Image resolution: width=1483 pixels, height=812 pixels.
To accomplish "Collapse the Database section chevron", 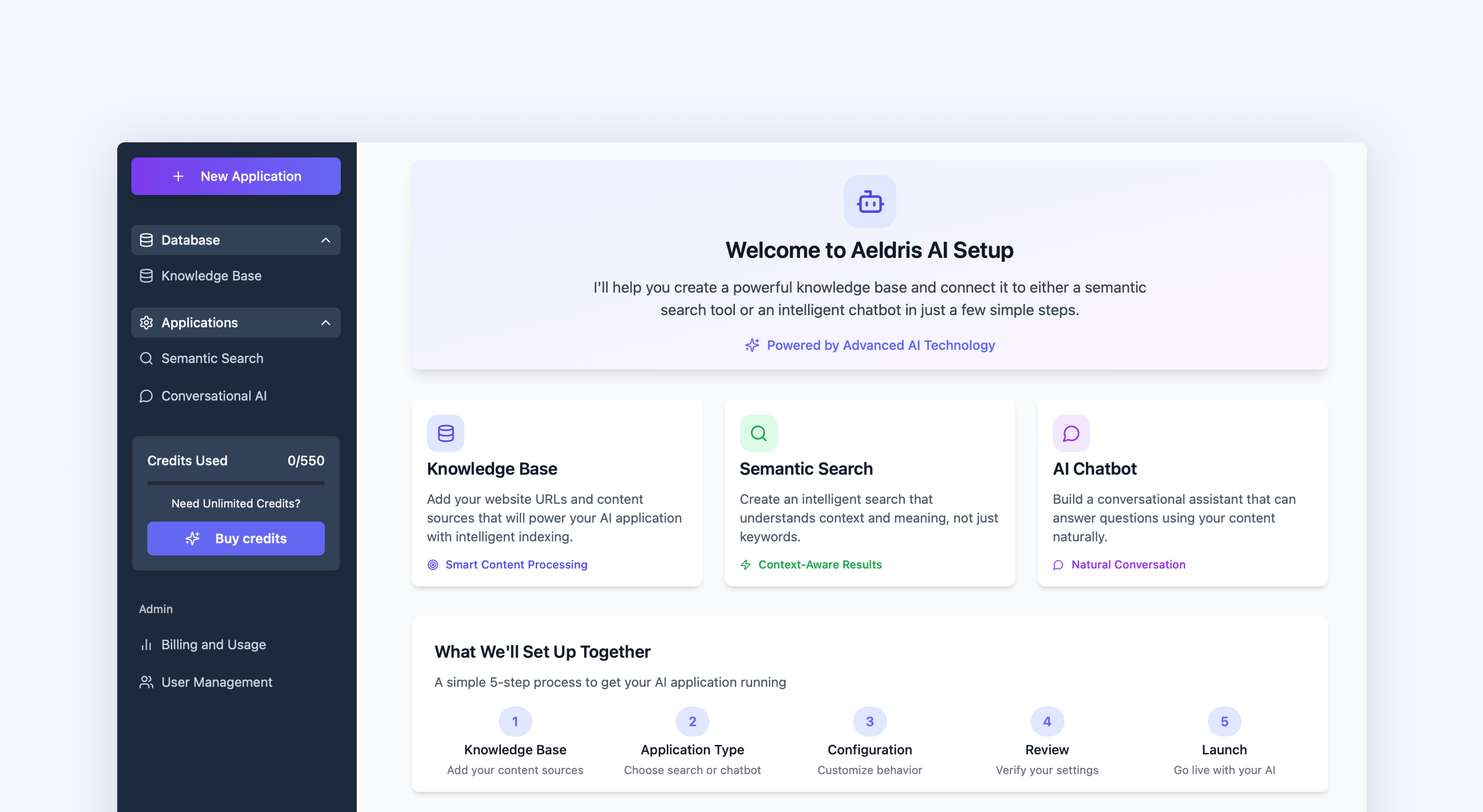I will point(326,240).
